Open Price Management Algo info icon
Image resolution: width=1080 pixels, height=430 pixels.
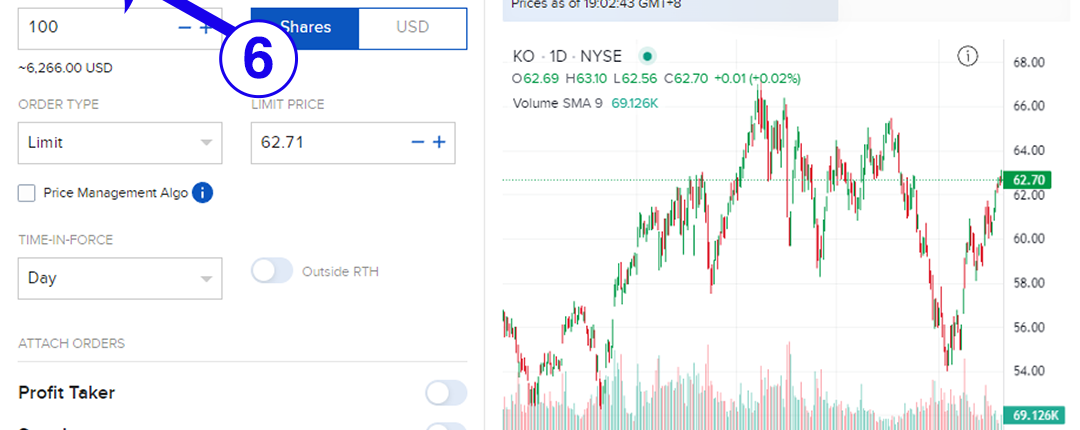[x=202, y=193]
